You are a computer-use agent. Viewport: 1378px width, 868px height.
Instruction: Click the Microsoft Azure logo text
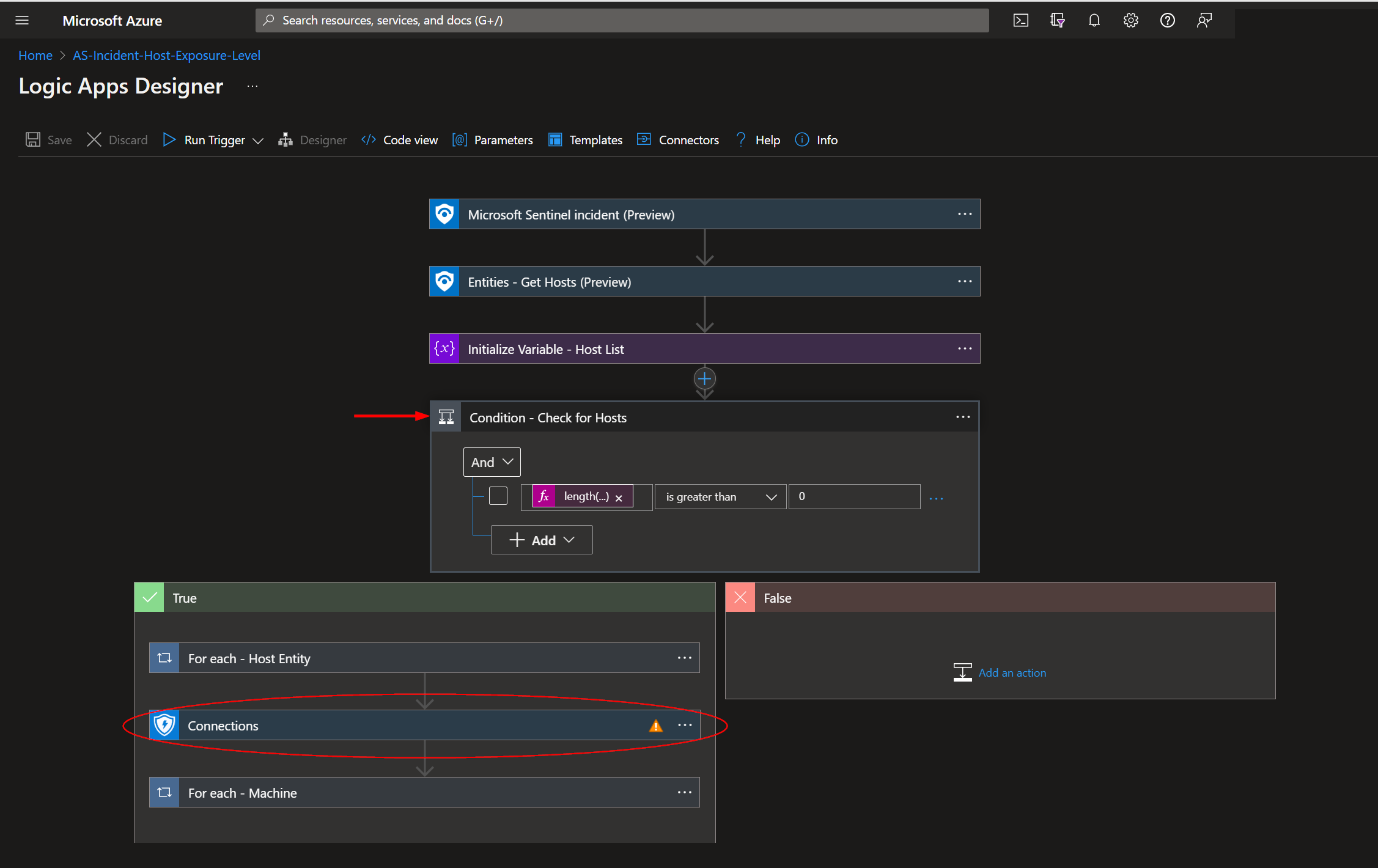[x=112, y=20]
